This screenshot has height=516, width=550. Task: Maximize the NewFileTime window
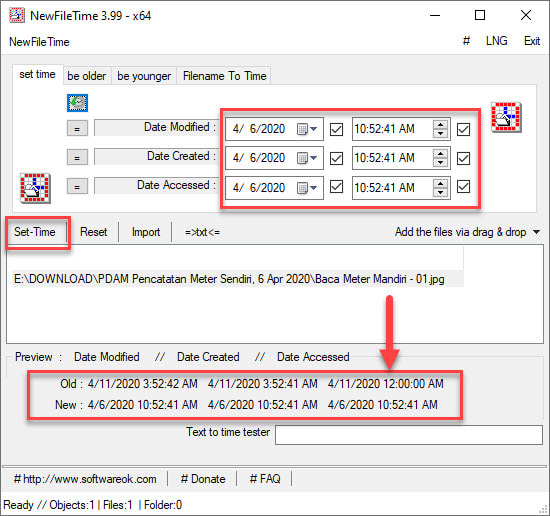click(x=480, y=15)
